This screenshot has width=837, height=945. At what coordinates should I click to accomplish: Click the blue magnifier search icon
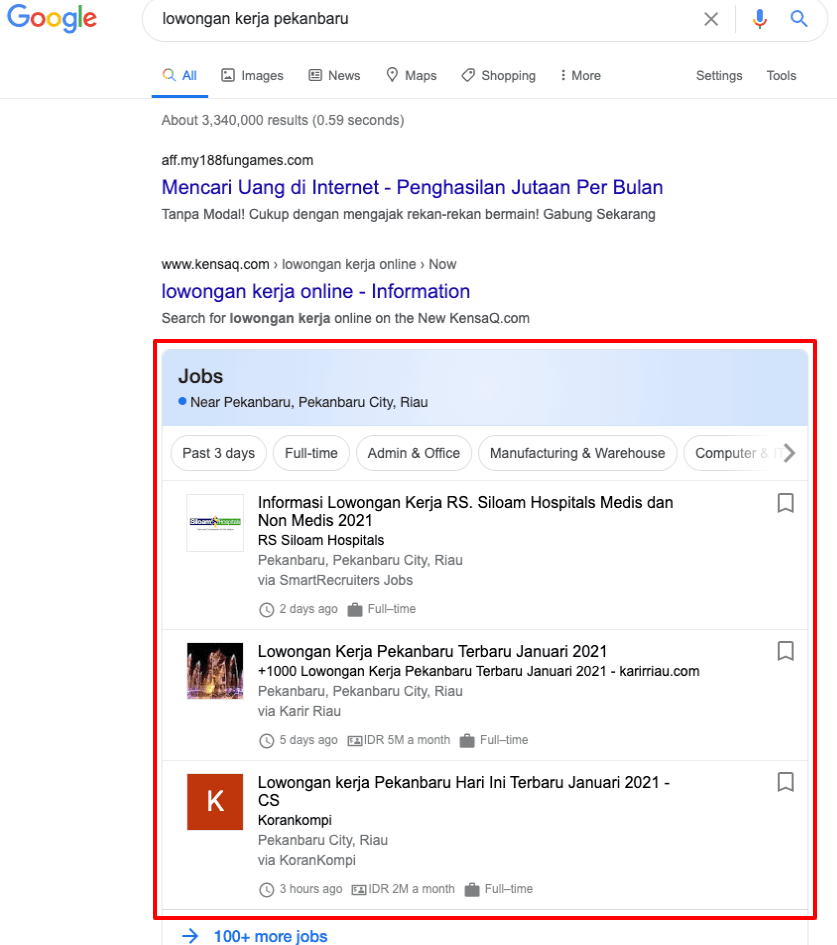click(x=799, y=19)
